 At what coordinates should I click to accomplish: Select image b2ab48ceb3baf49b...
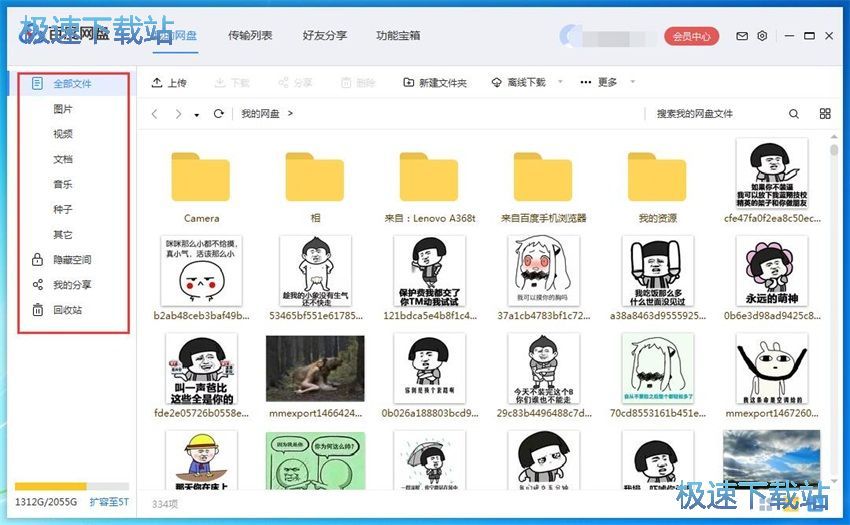pyautogui.click(x=201, y=278)
